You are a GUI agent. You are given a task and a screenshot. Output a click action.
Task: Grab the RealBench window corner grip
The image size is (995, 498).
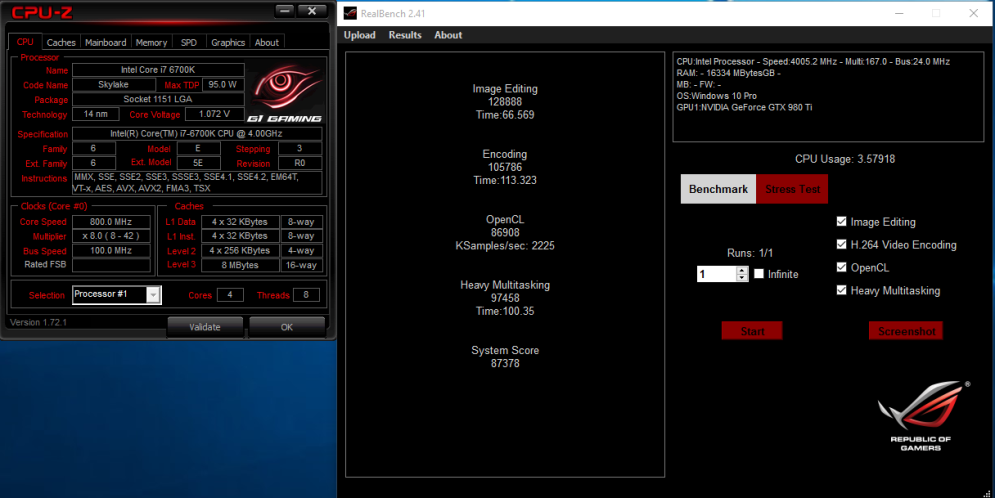(x=987, y=493)
